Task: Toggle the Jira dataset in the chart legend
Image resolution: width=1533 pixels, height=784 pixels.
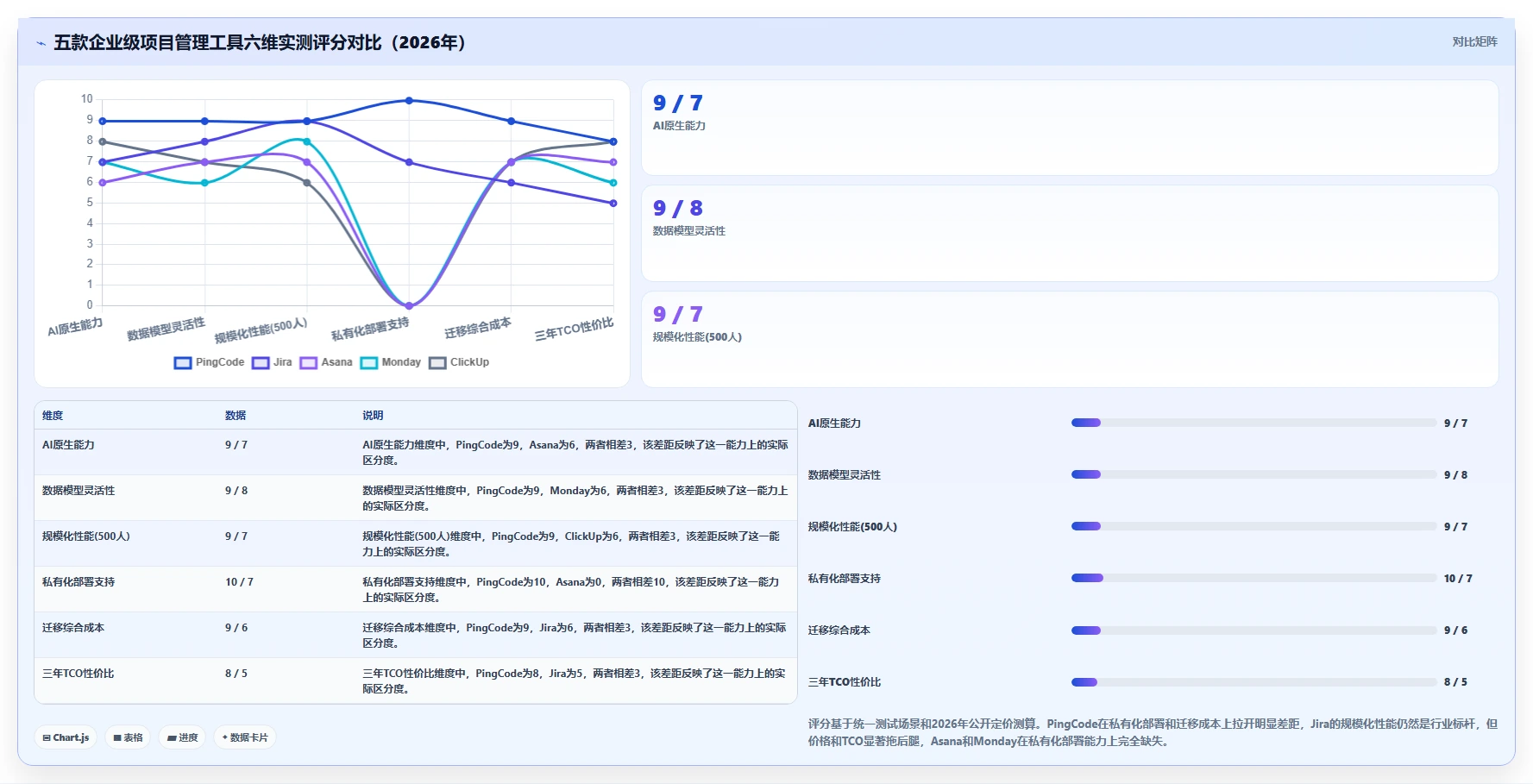Action: 273,362
